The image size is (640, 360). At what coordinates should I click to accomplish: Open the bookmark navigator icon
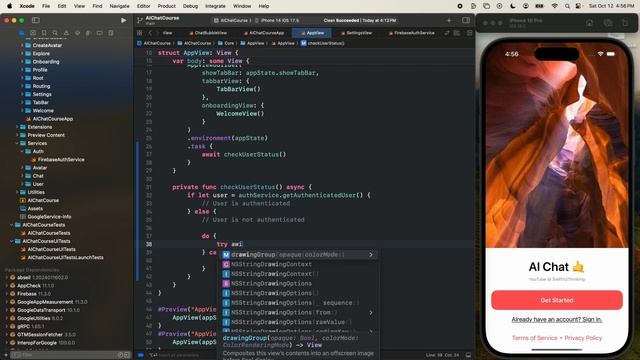44,33
